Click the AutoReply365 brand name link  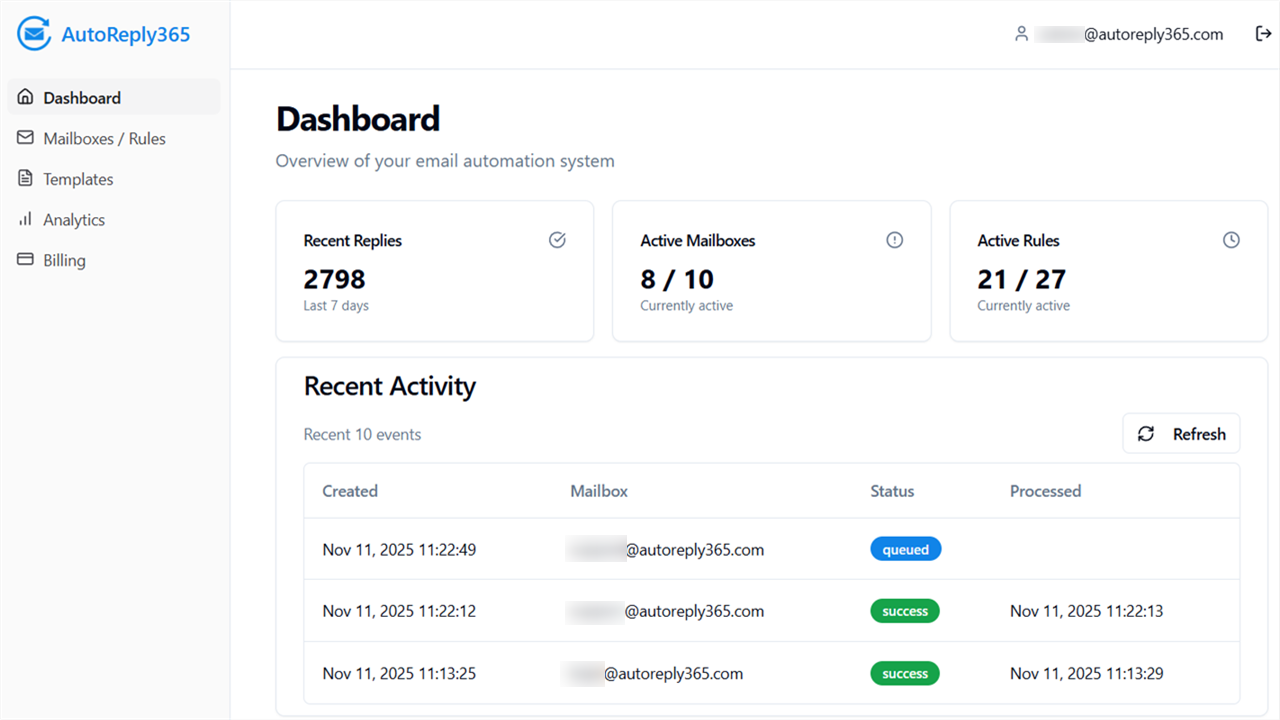click(x=126, y=35)
